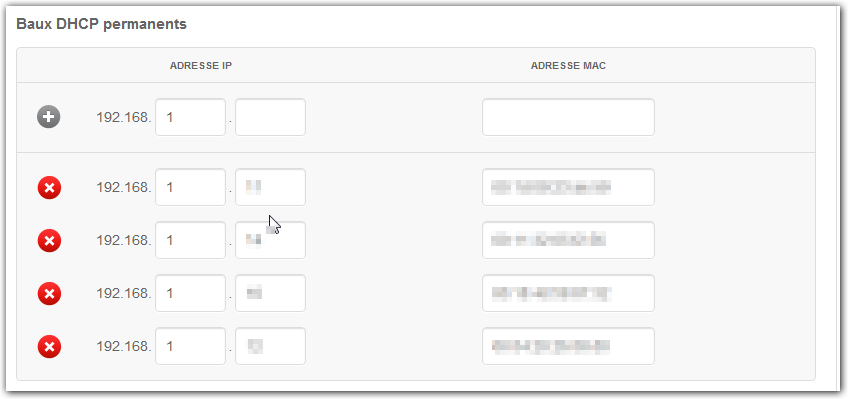Image resolution: width=848 pixels, height=399 pixels.
Task: Click the ADRESSE IP column header
Action: pos(201,66)
